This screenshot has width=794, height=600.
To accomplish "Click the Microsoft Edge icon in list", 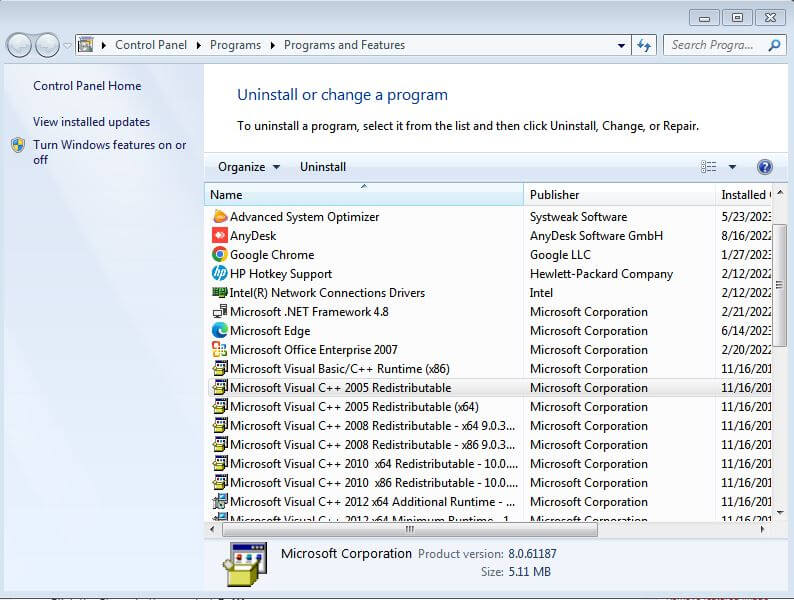I will (220, 331).
